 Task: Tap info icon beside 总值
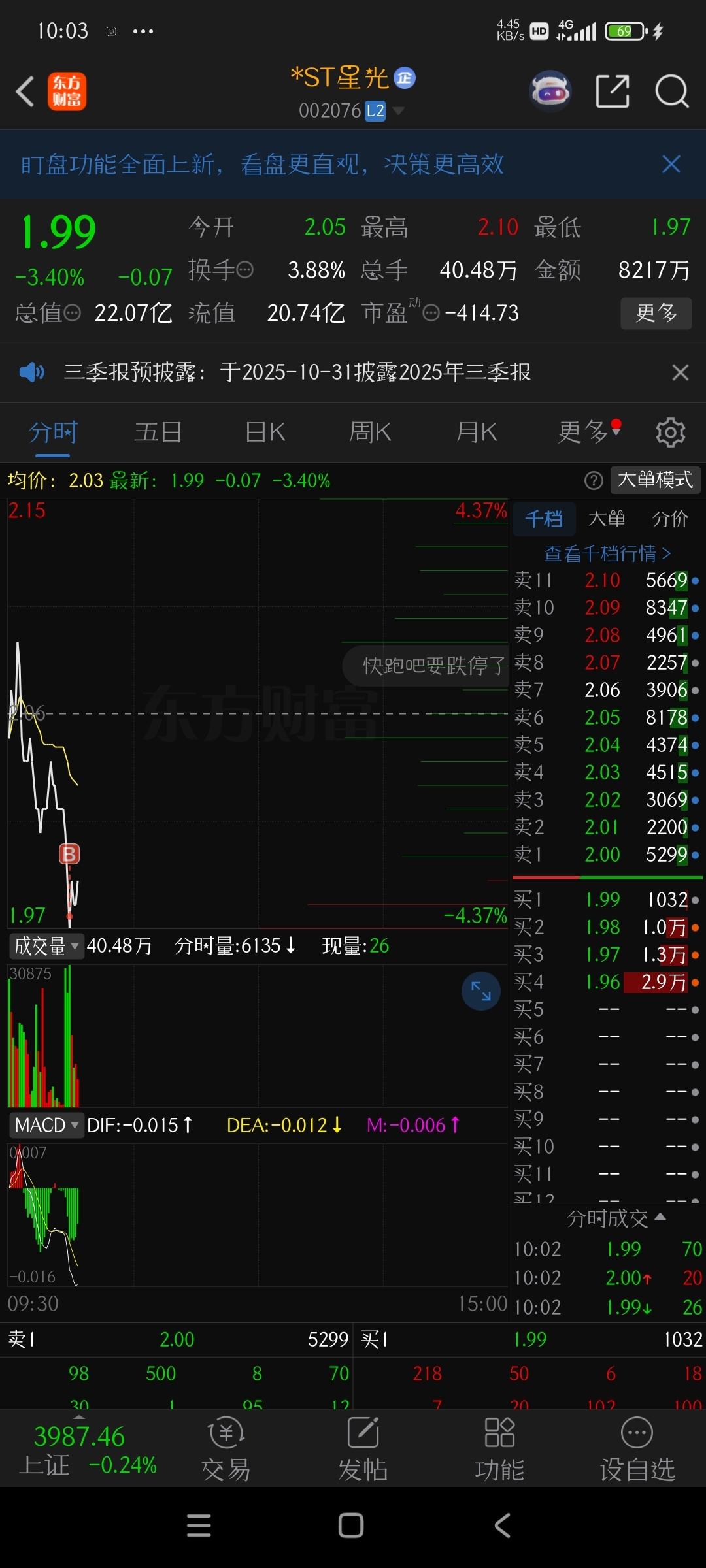72,313
